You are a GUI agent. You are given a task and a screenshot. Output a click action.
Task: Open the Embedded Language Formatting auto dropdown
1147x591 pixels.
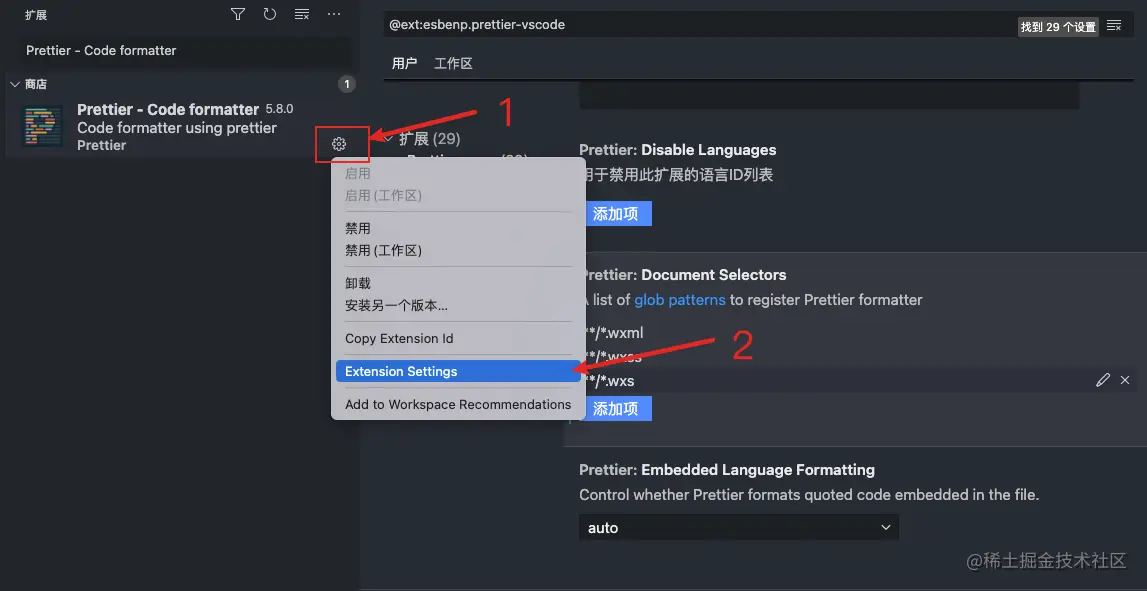739,527
